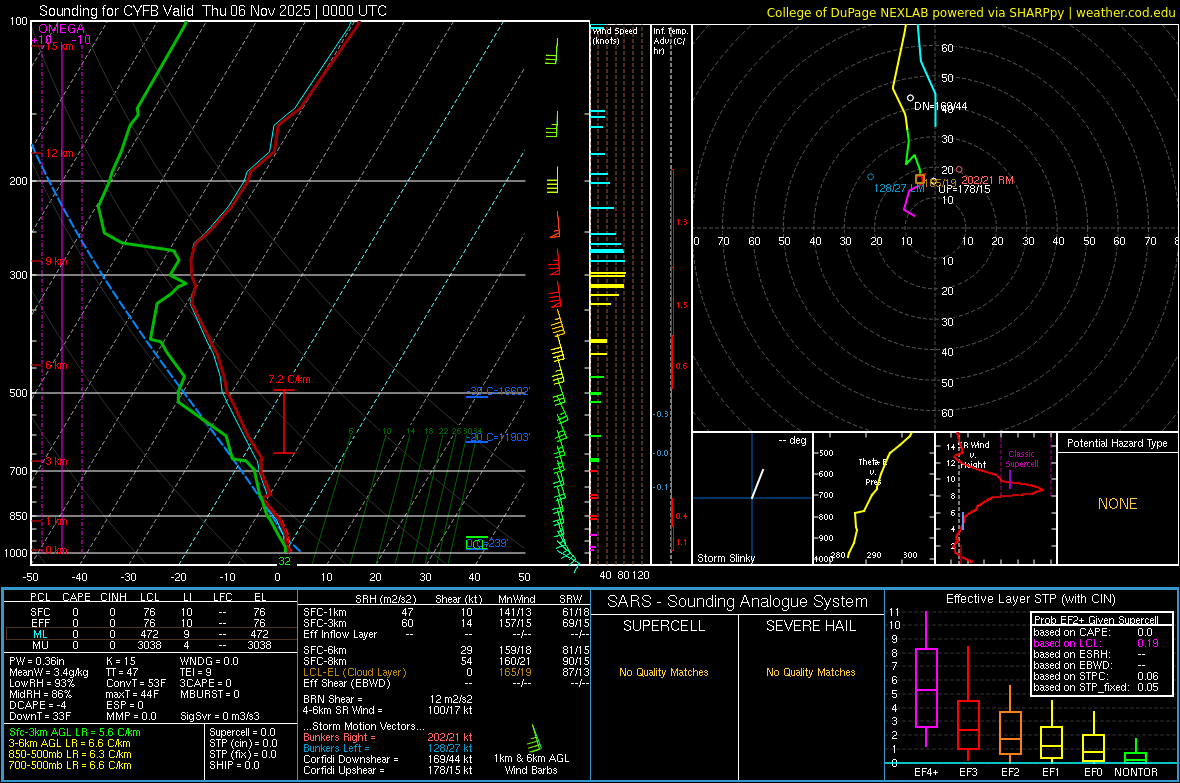This screenshot has height=783, width=1180.
Task: Click the 'Effective Layer STP (with CIN)' title
Action: pos(1030,599)
